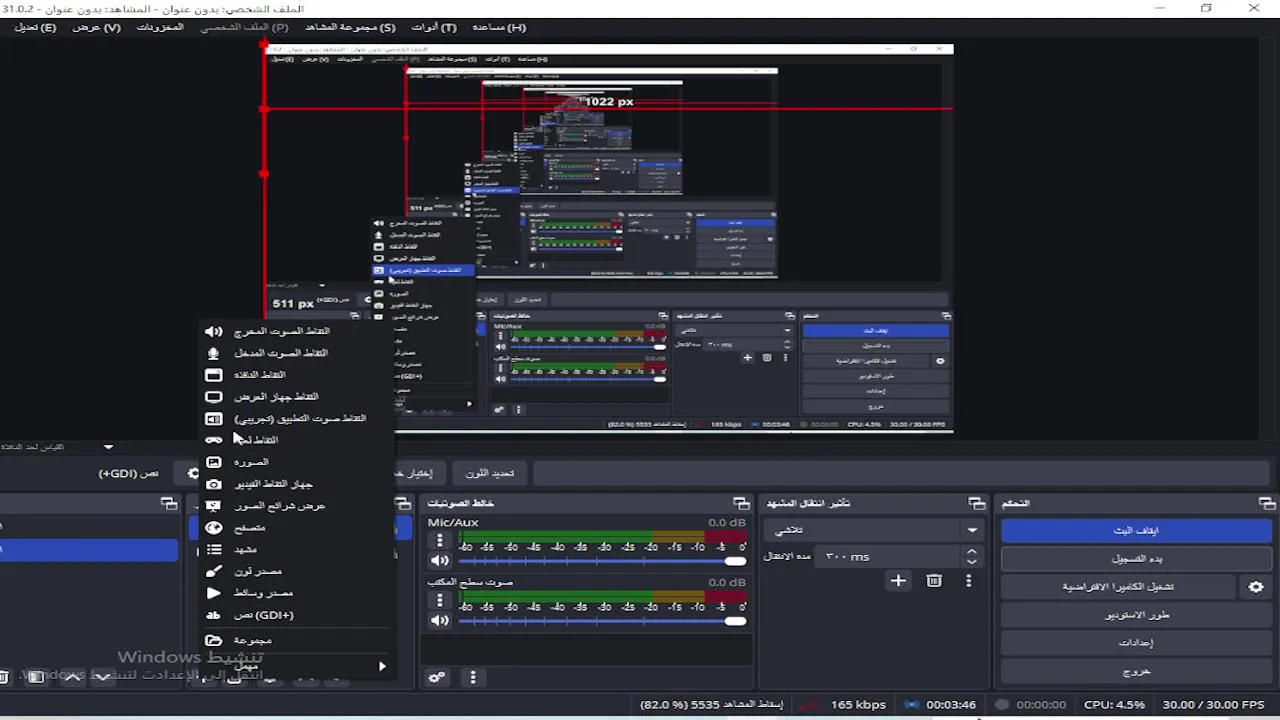Viewport: 1280px width, 720px height.
Task: Increase transition duration with up arrow
Action: pyautogui.click(x=971, y=551)
